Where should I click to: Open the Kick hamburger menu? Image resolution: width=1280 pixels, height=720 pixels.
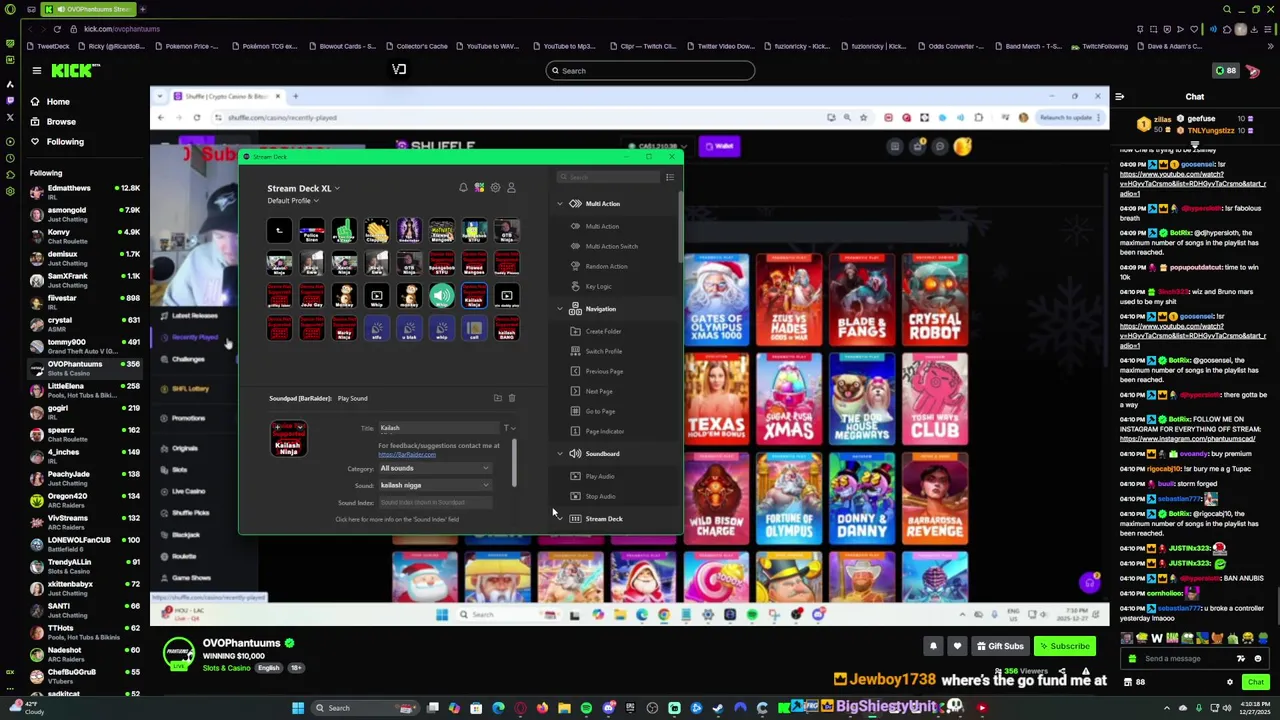click(x=36, y=70)
